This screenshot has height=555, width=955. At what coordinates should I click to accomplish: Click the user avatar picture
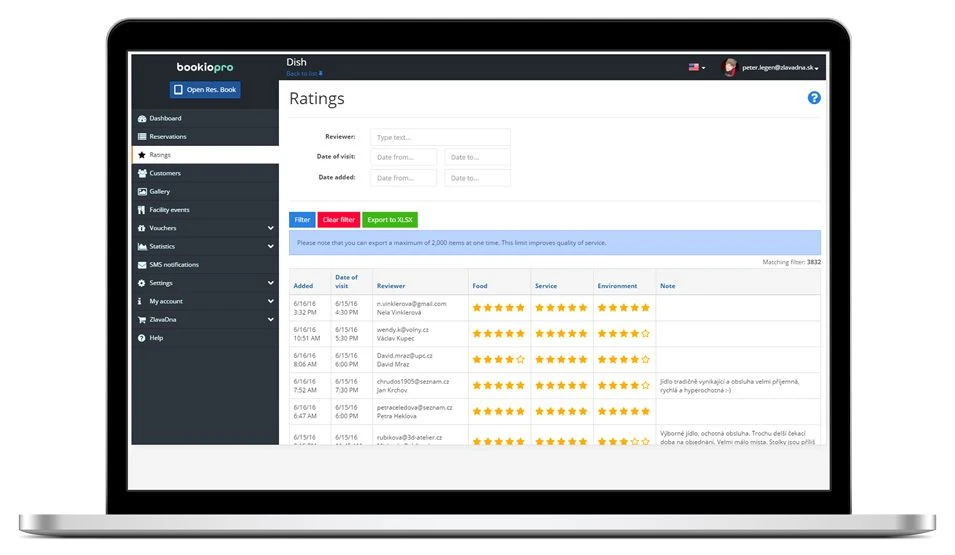point(729,67)
